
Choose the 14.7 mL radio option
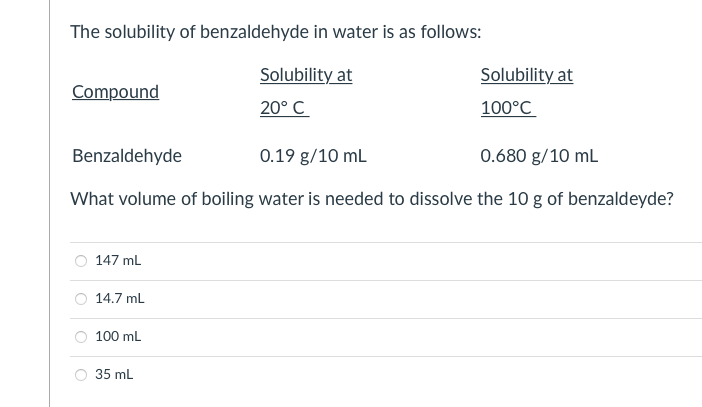tap(81, 299)
